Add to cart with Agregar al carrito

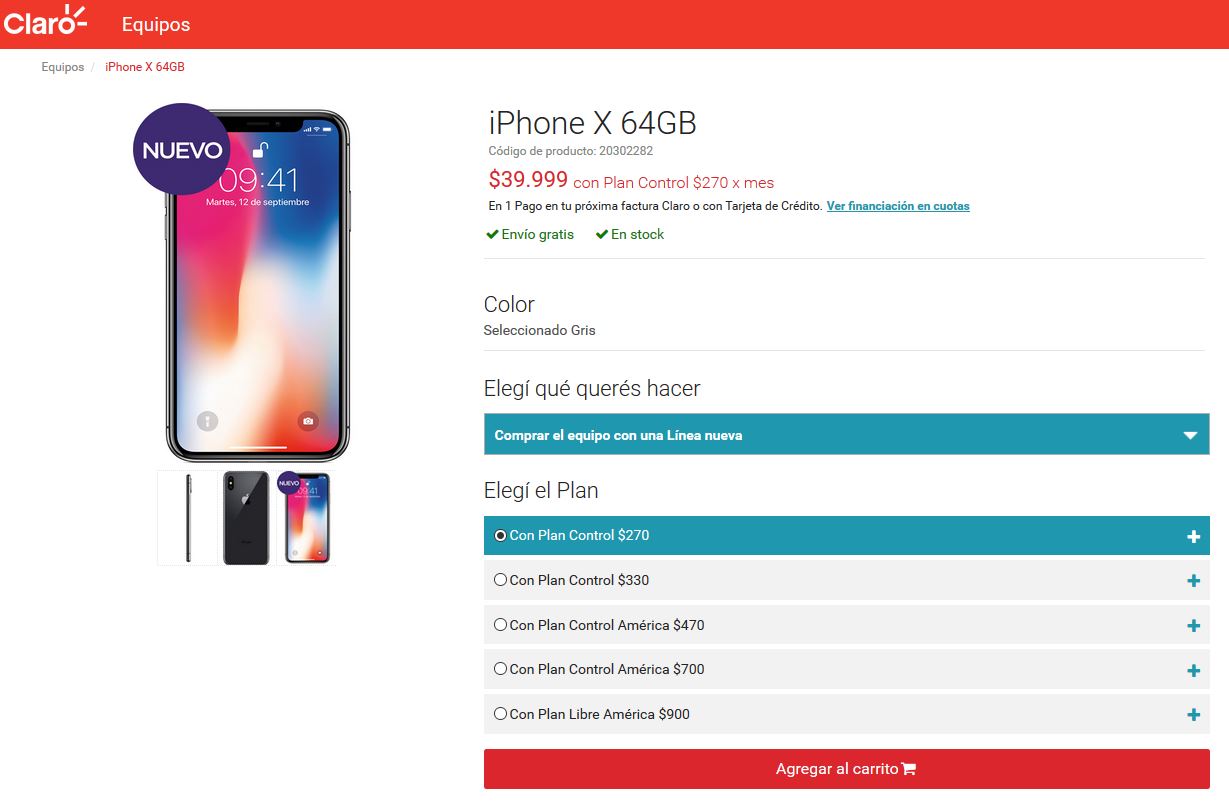(x=846, y=769)
